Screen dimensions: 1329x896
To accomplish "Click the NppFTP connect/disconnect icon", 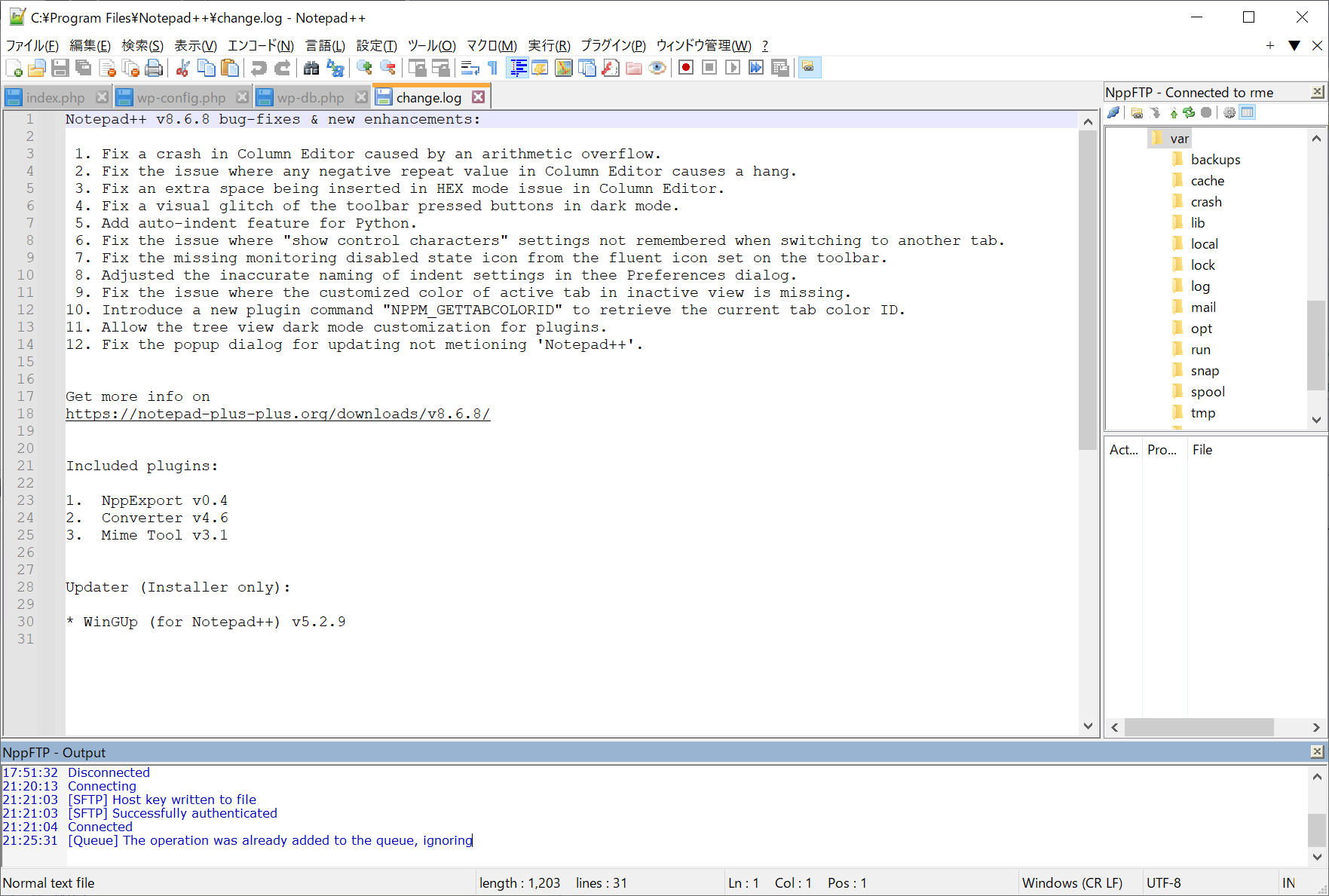I will point(1113,113).
